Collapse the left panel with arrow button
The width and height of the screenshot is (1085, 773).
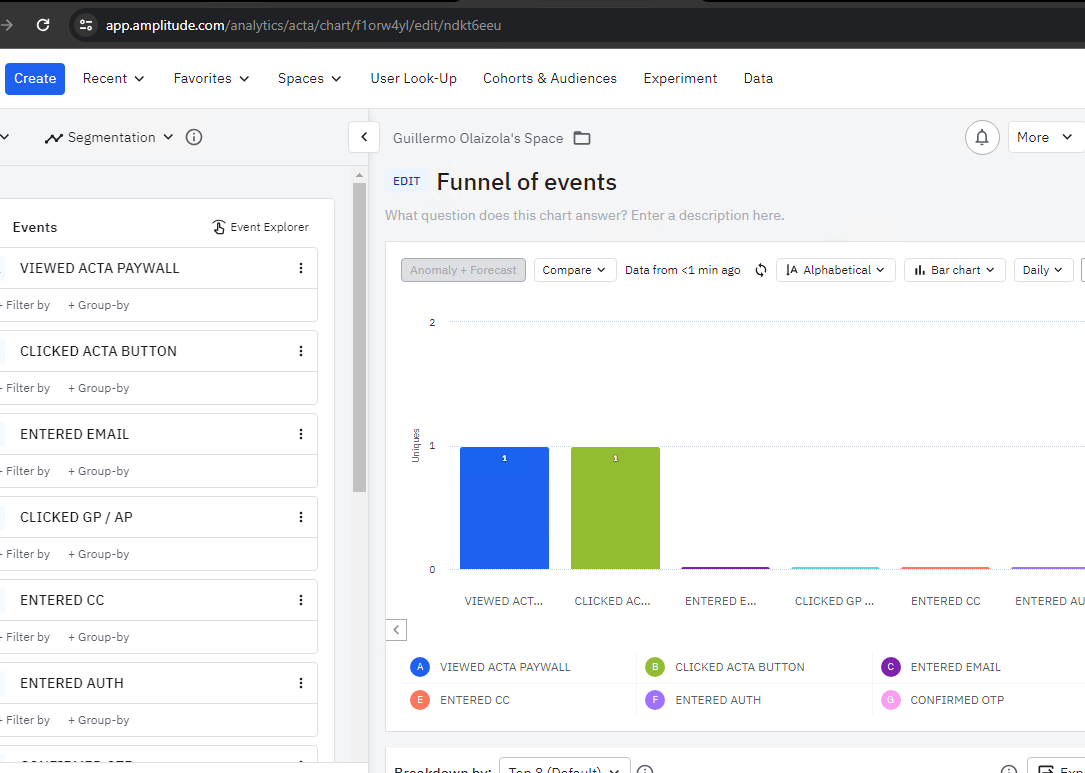click(x=364, y=137)
